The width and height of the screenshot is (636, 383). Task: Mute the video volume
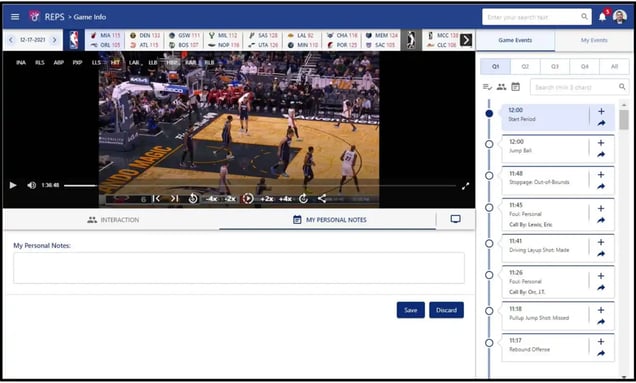click(31, 185)
